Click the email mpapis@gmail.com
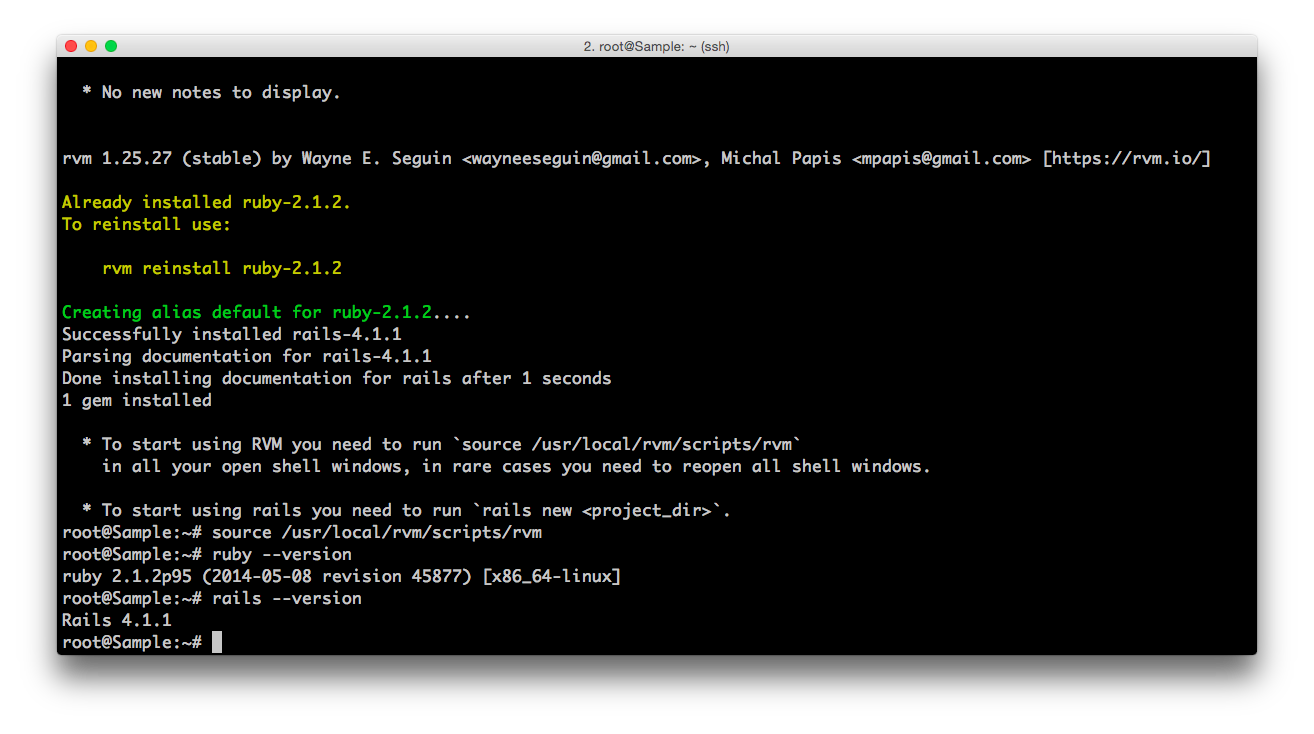This screenshot has height=734, width=1314. pos(942,158)
